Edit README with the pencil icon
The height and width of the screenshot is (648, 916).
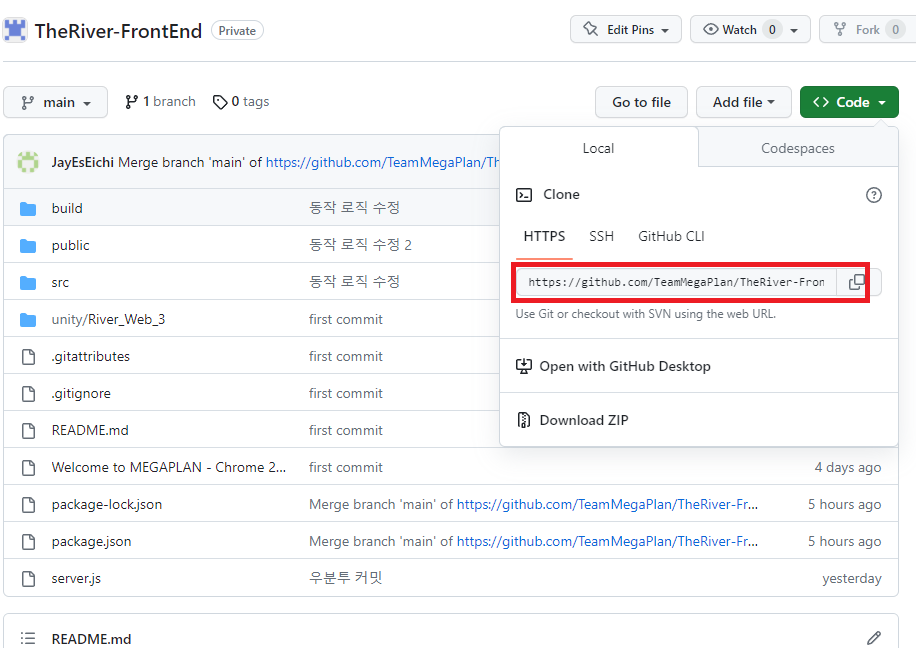point(873,638)
